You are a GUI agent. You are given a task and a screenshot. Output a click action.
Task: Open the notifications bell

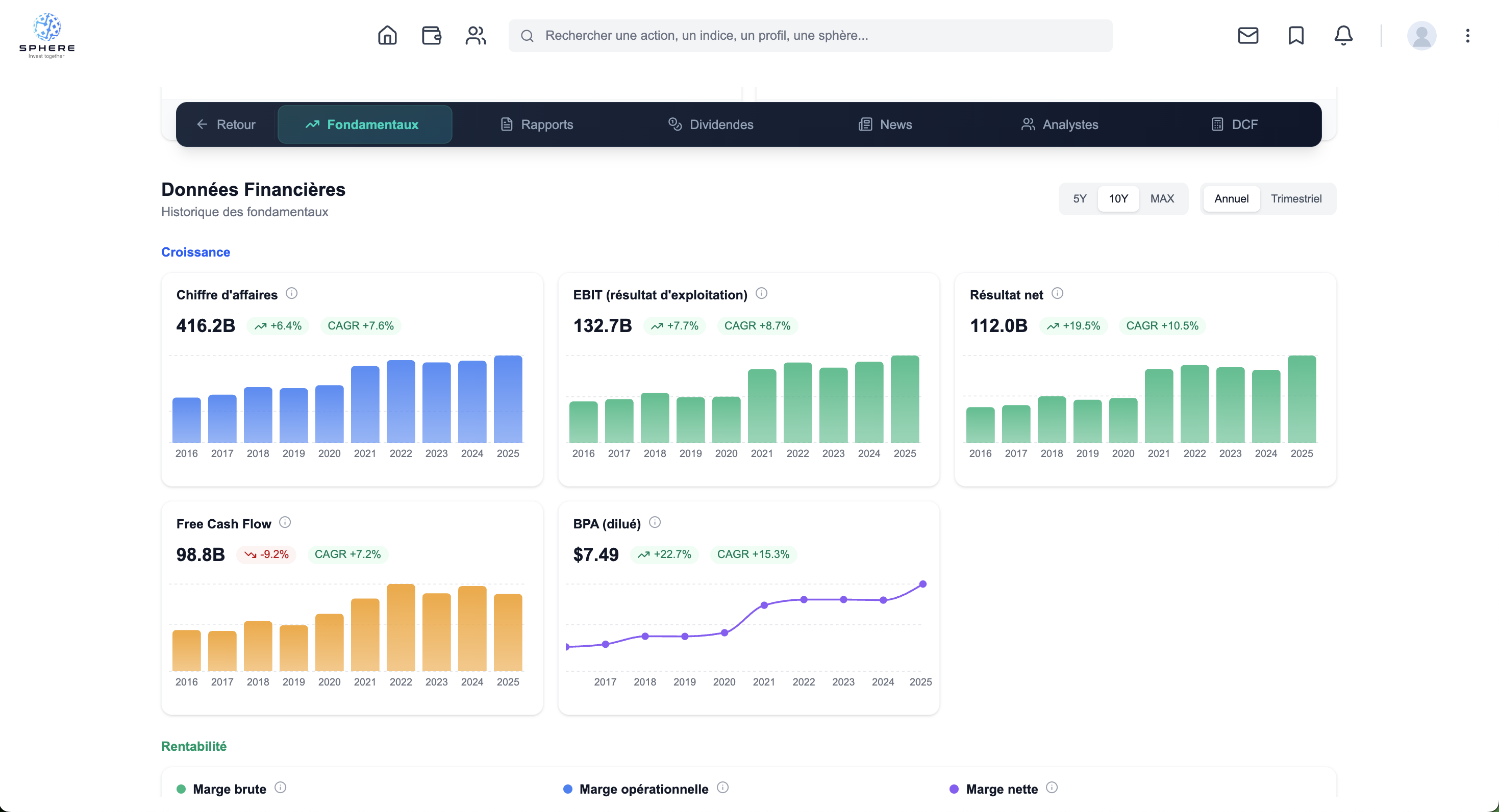(1343, 36)
